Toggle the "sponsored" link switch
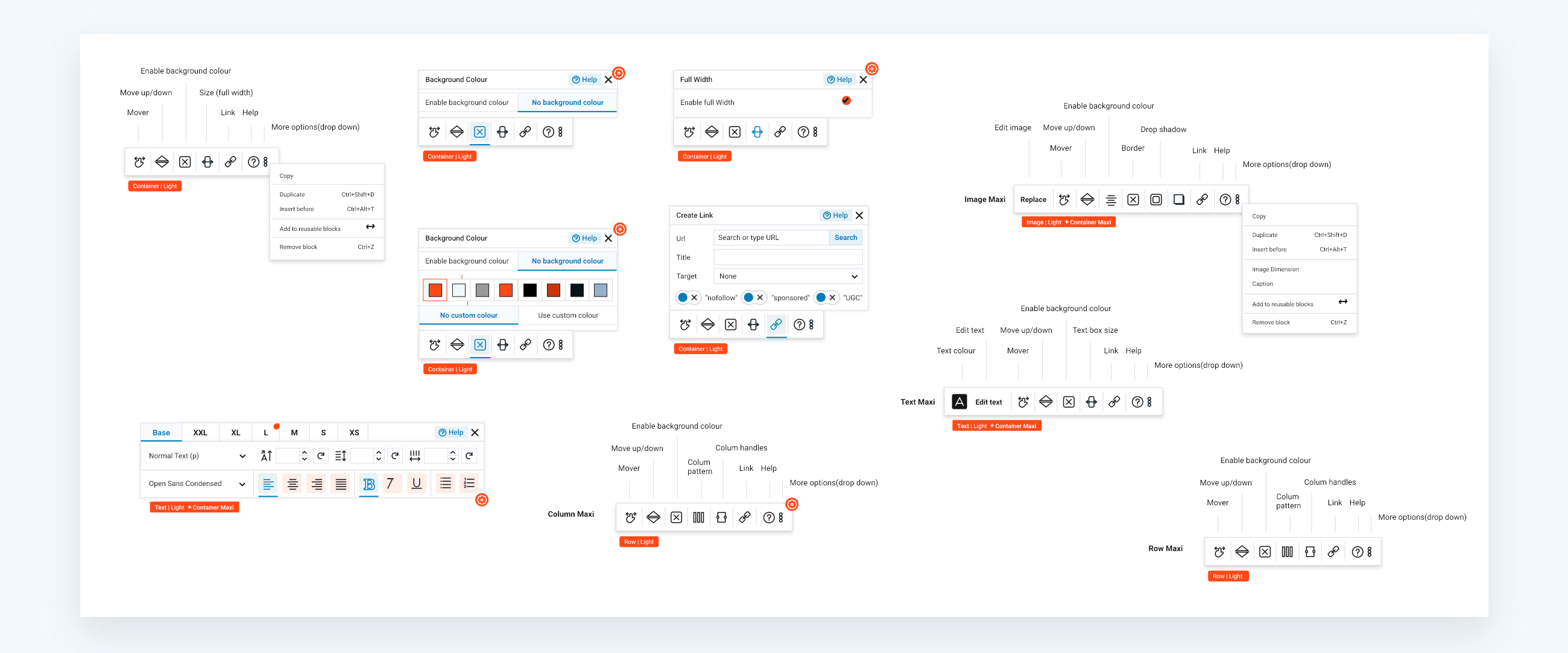 (x=754, y=298)
